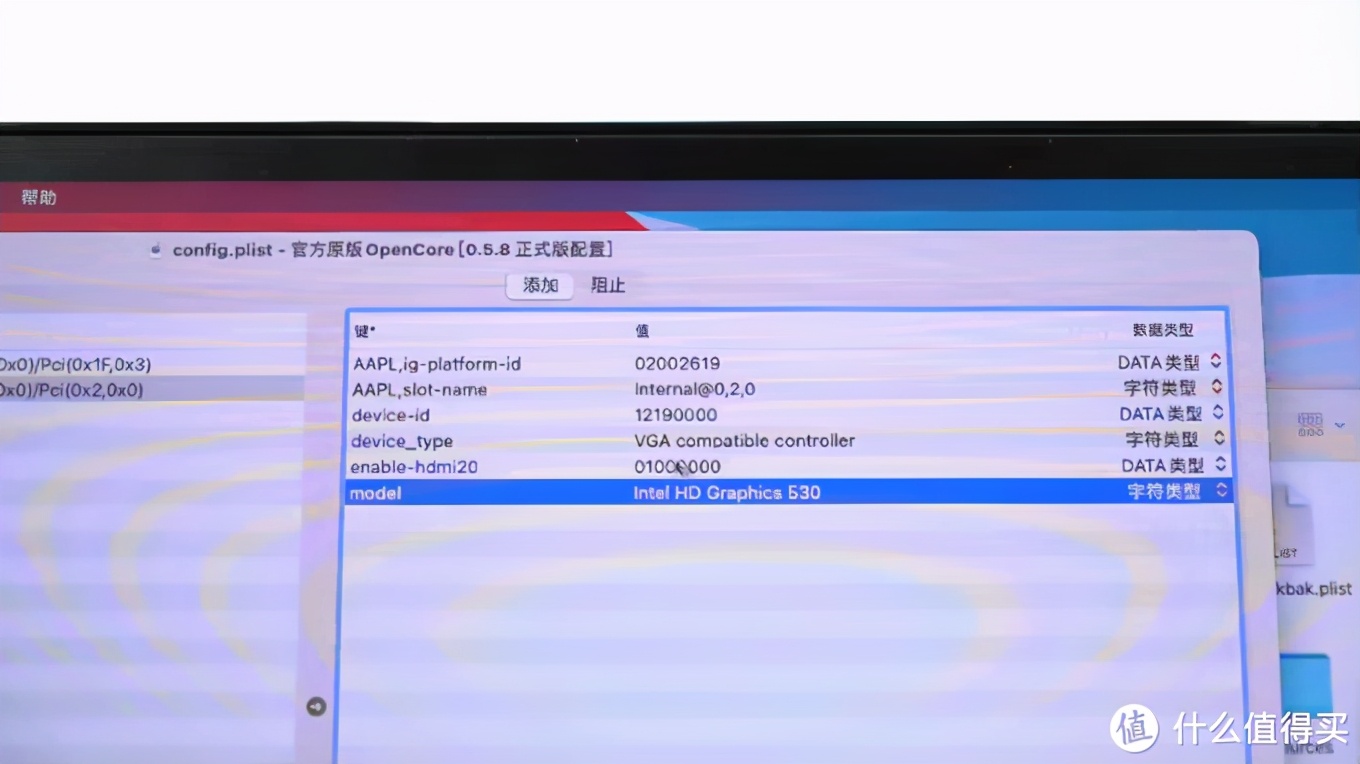
Task: Open data type dropdown for device_type
Action: (1219, 438)
